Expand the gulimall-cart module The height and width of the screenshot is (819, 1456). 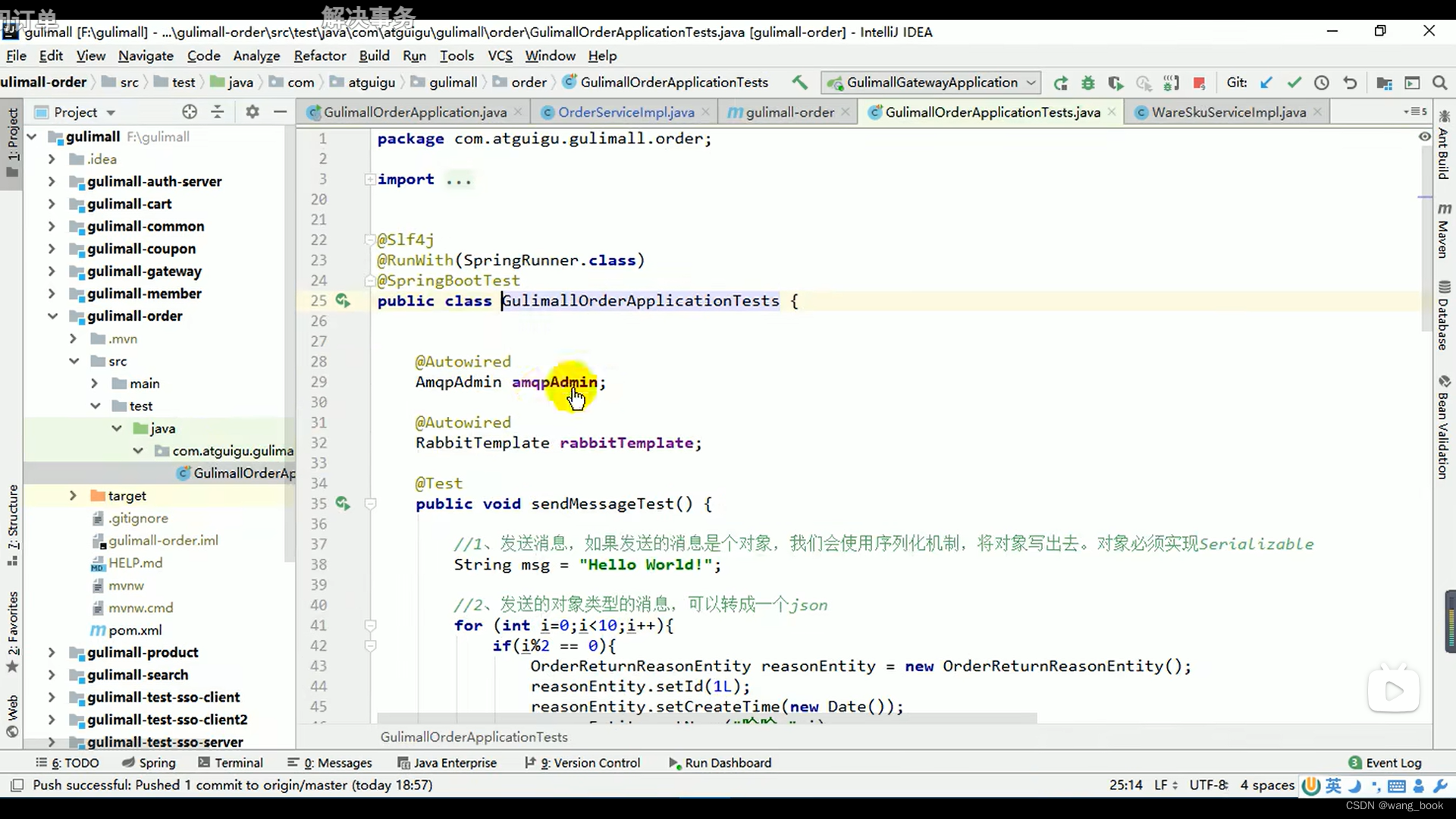(x=52, y=204)
